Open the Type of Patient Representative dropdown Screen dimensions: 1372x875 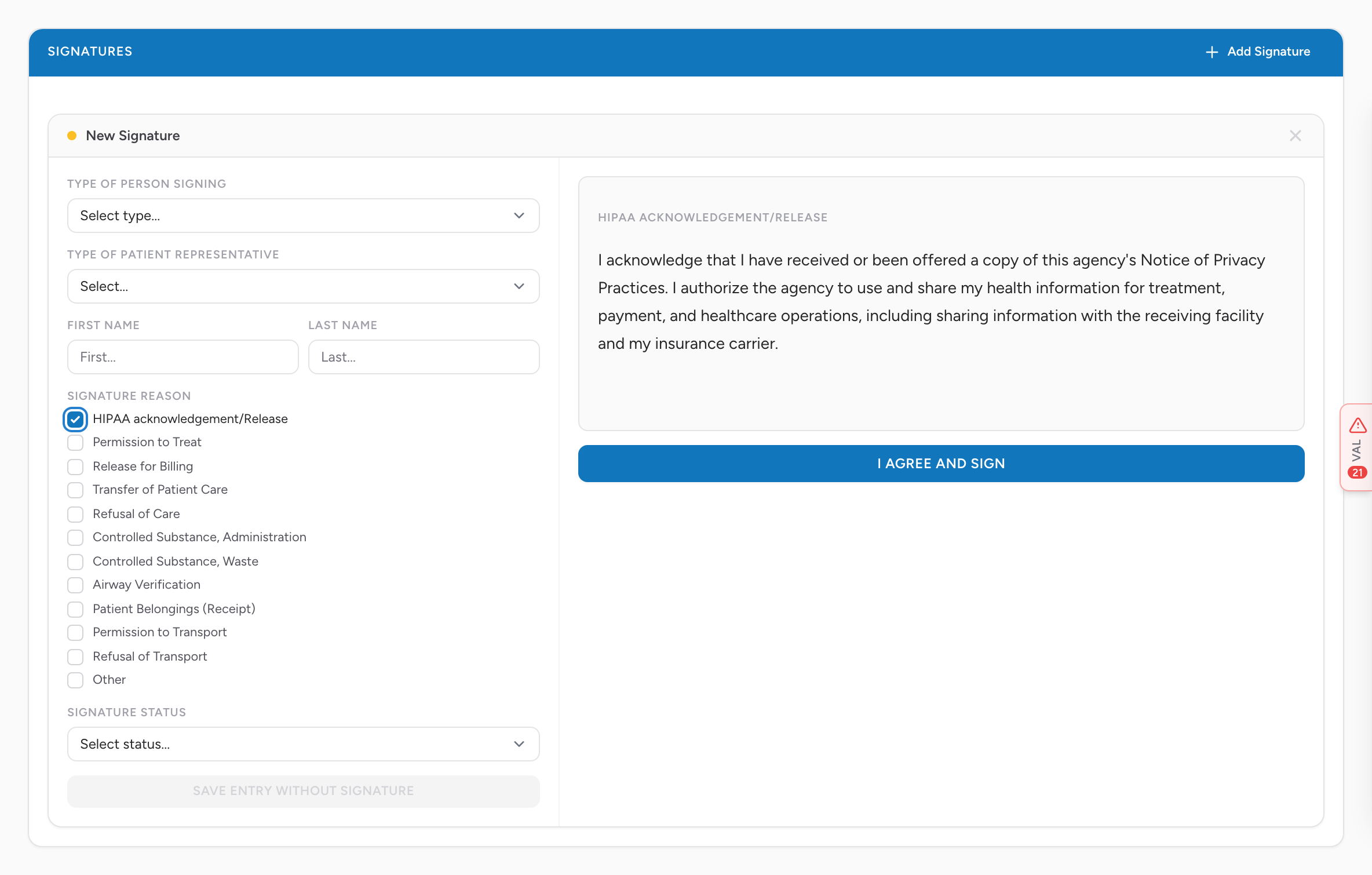[x=304, y=286]
